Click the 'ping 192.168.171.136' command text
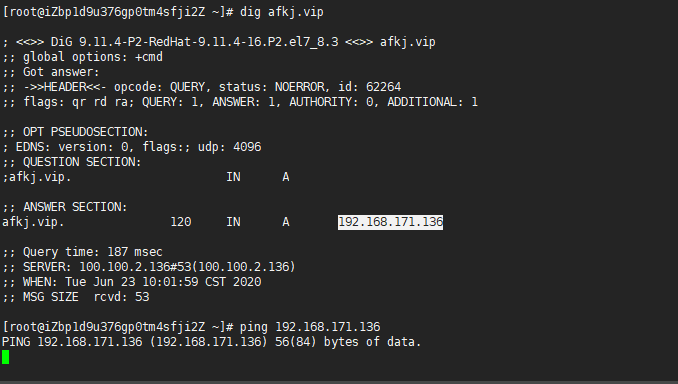 310,327
